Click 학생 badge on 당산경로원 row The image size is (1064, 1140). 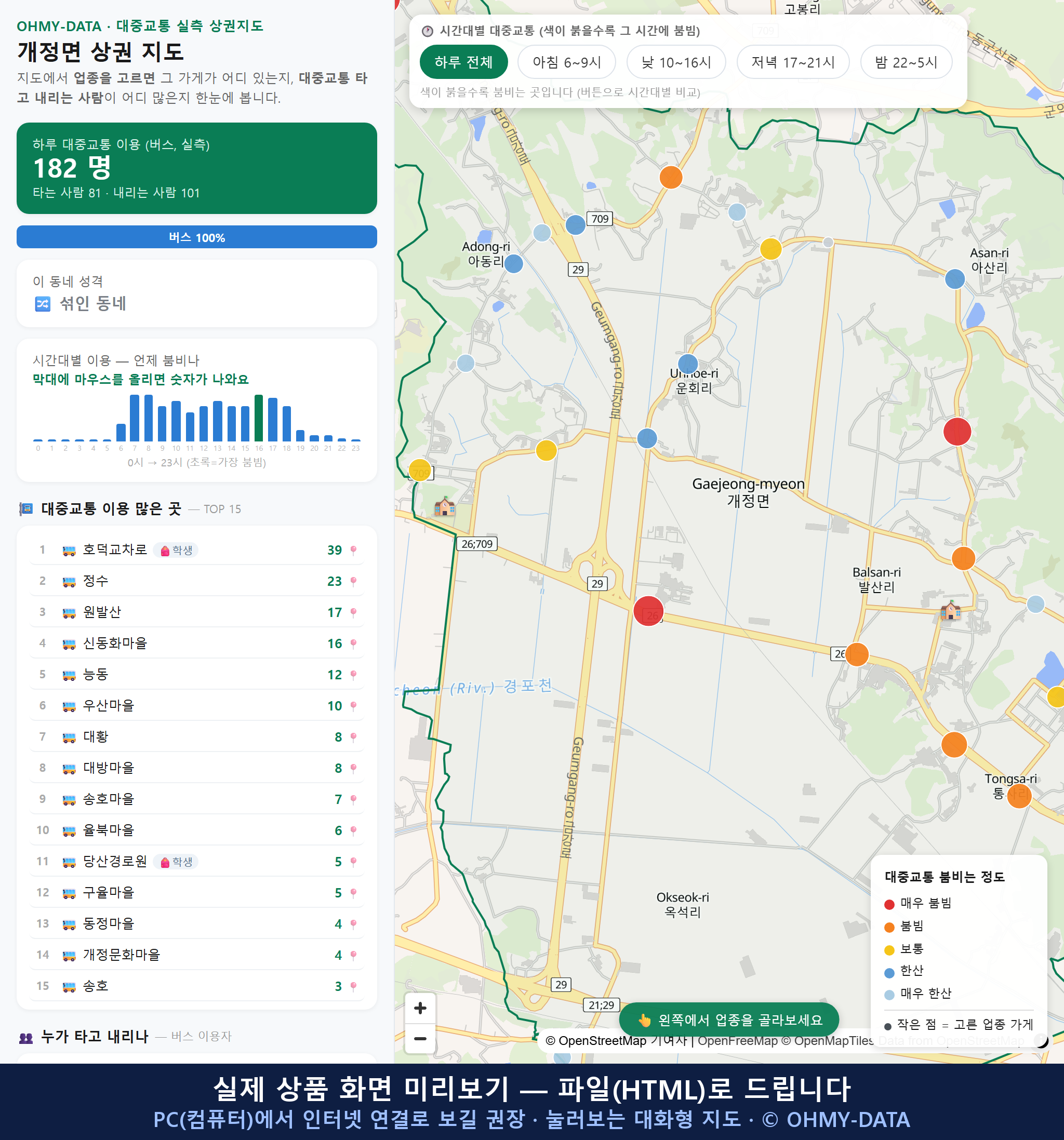(x=176, y=862)
